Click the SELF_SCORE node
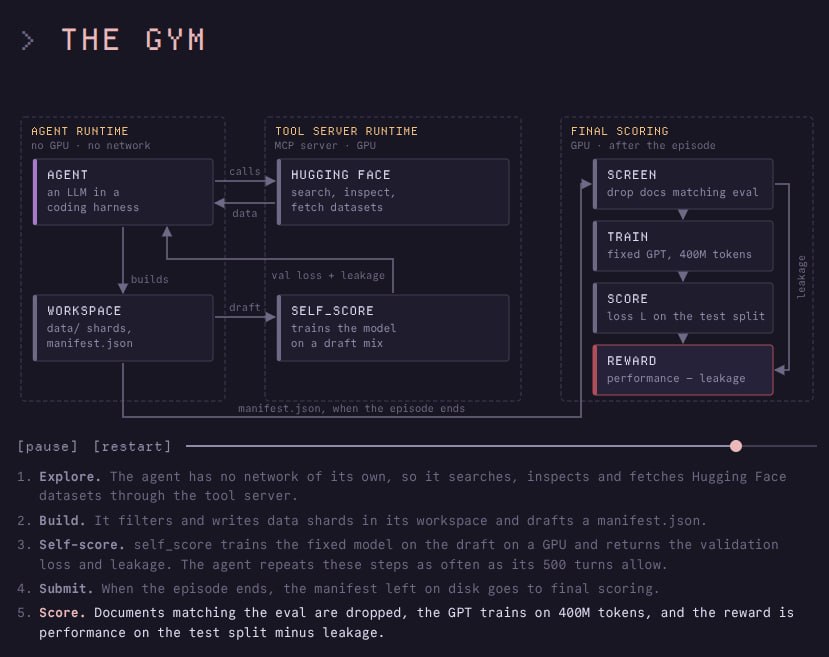 pyautogui.click(x=393, y=328)
